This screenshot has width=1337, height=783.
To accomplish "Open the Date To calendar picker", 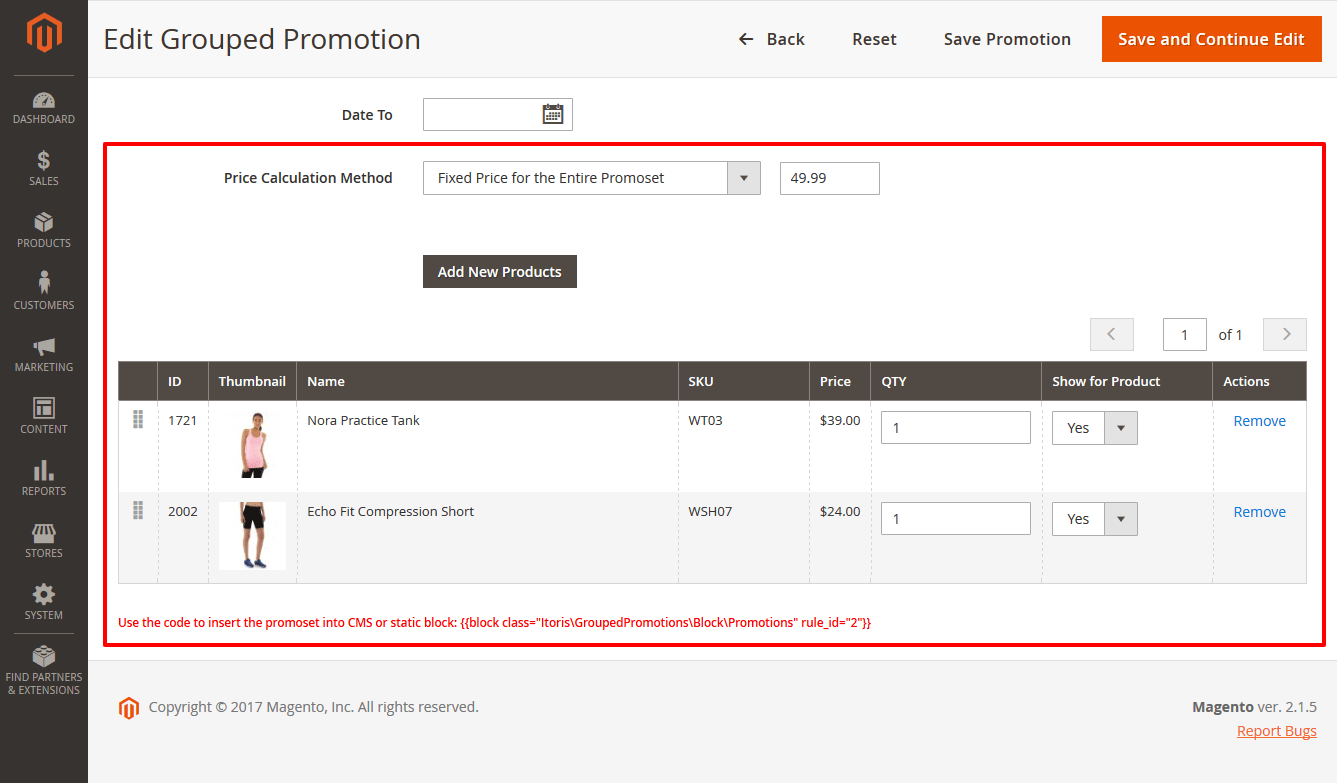I will point(553,114).
